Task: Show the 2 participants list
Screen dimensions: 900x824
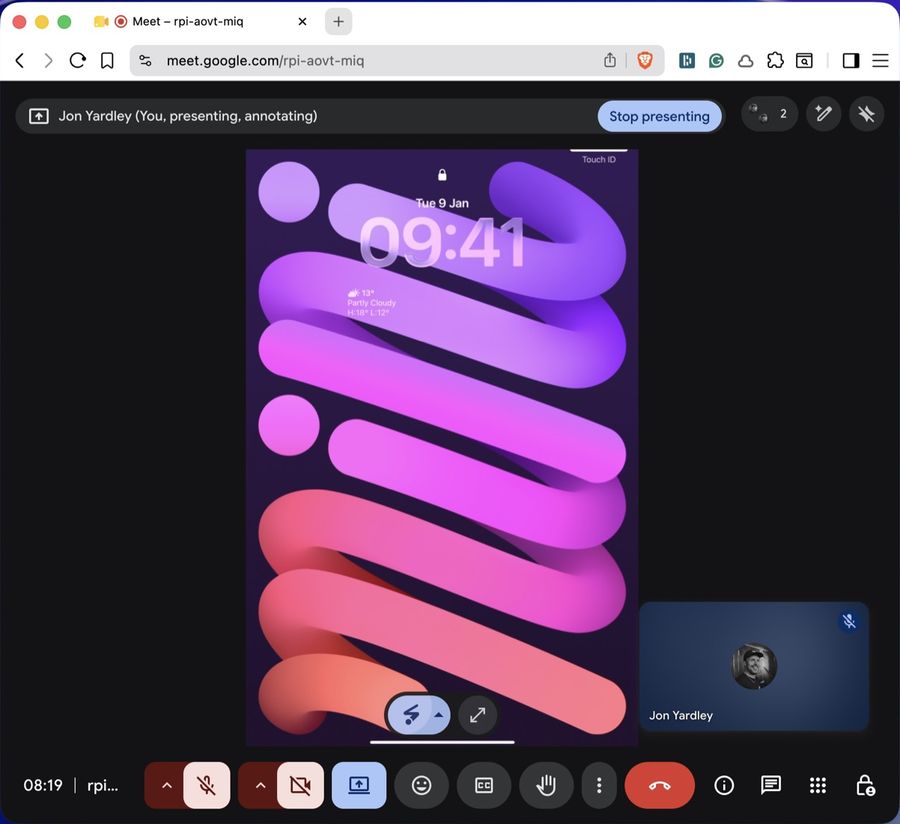Action: click(769, 114)
